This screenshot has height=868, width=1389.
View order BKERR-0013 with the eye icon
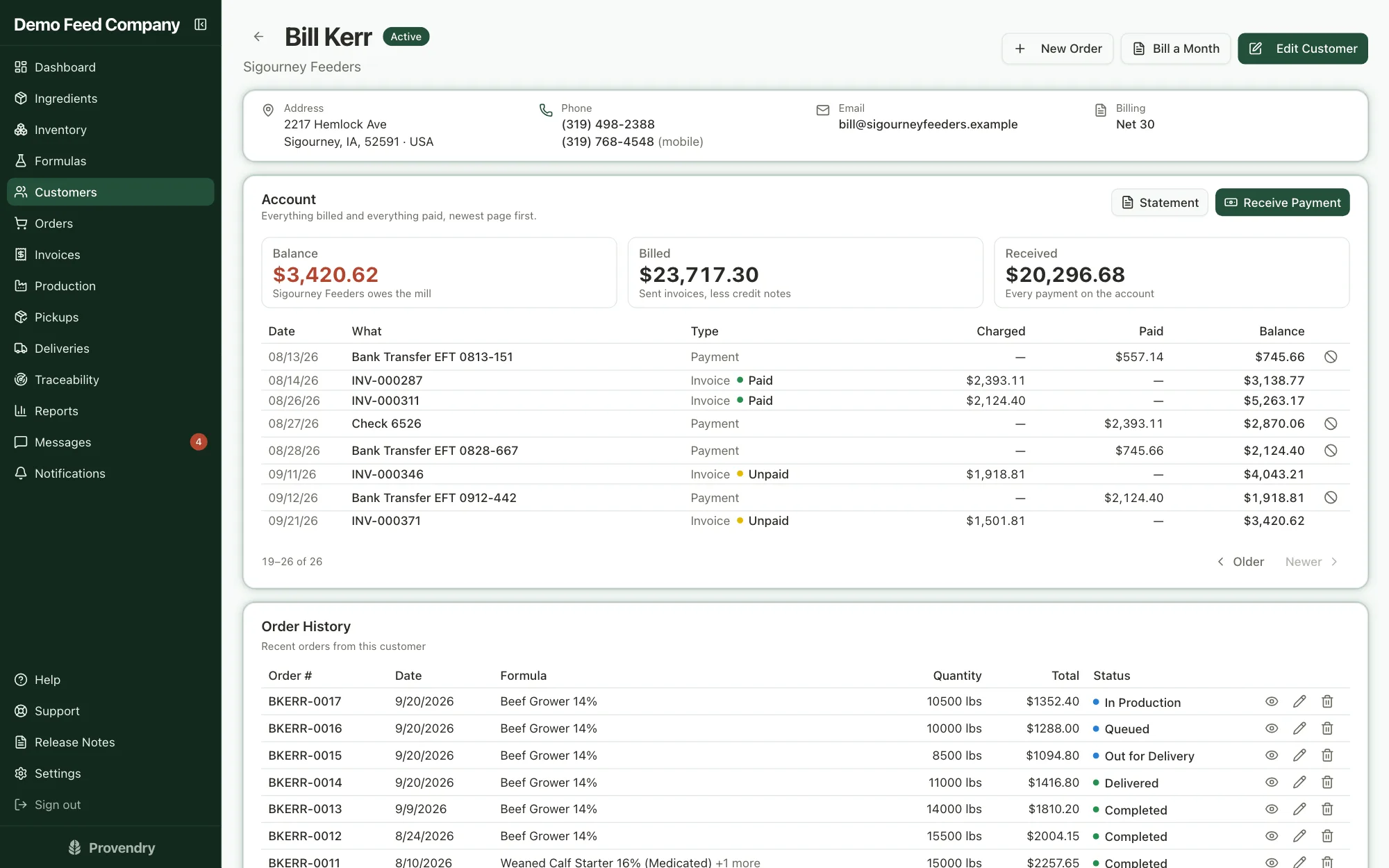(1272, 809)
